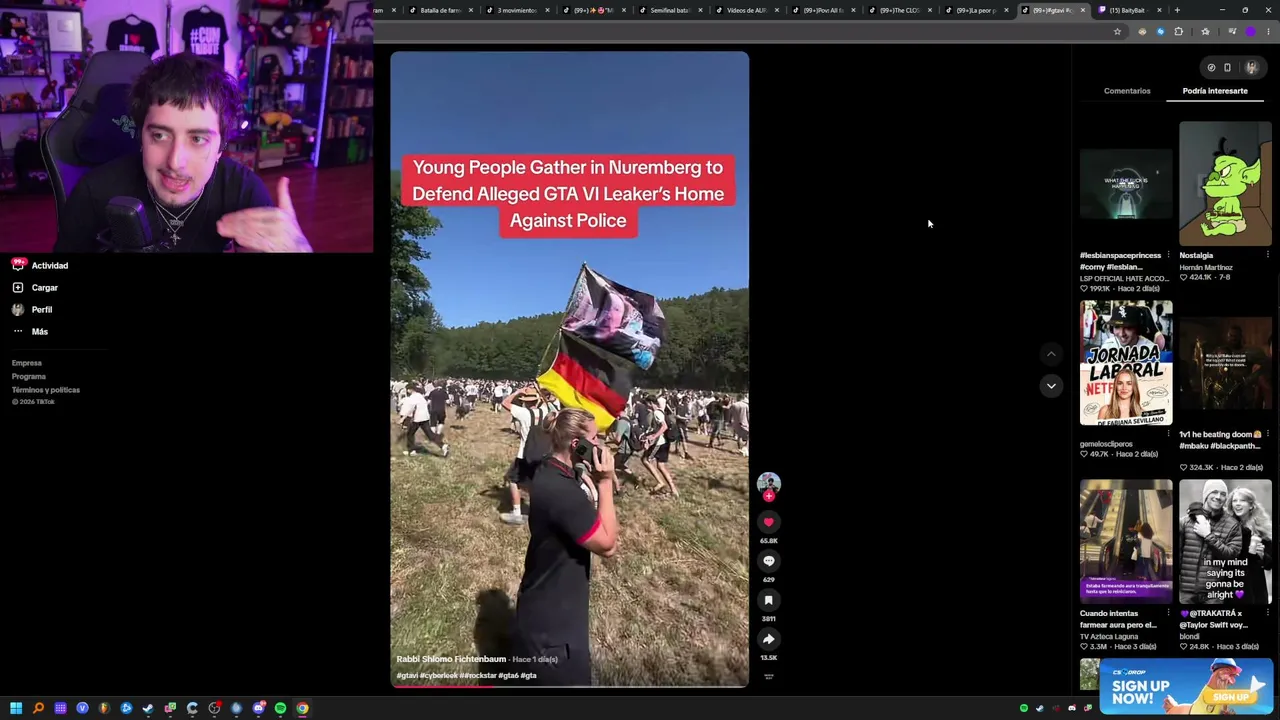Open the 1v1 he beating doom video
Image resolution: width=1280 pixels, height=720 pixels.
click(1225, 363)
